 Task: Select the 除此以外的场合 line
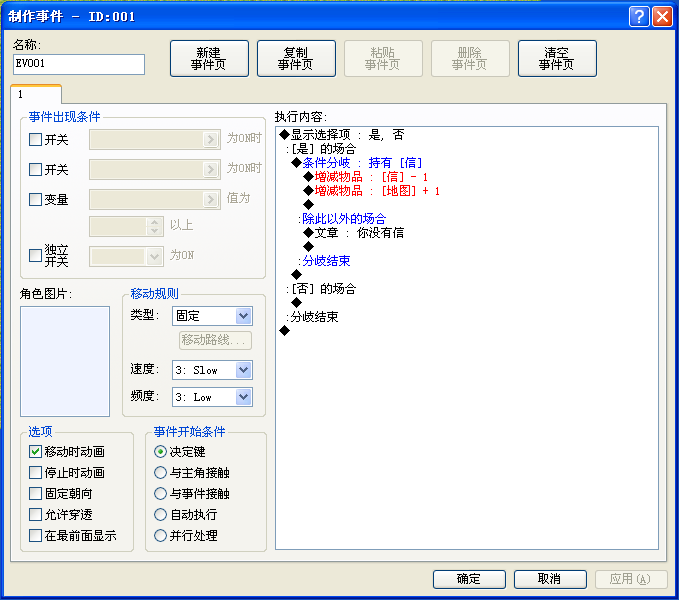coord(342,219)
